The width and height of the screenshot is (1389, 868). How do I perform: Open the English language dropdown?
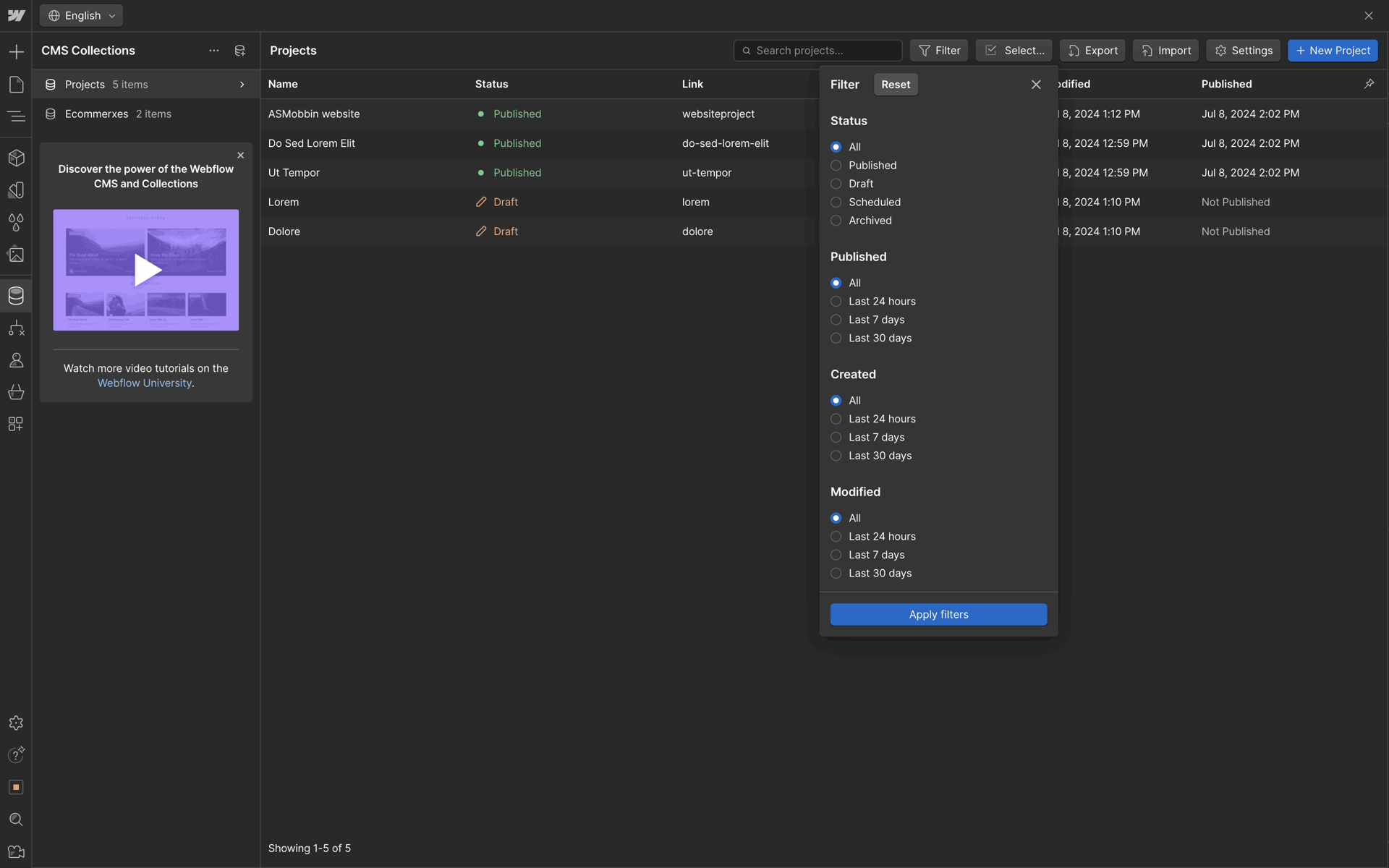81,15
